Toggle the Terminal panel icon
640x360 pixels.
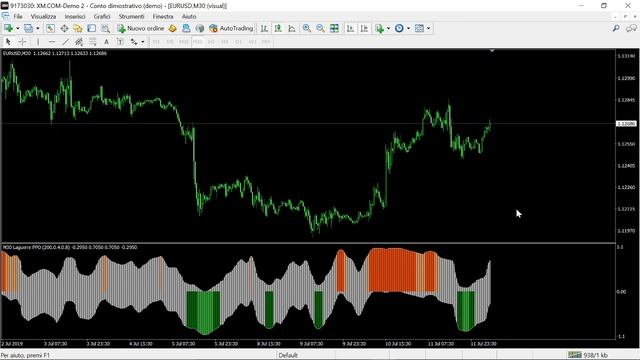(91, 28)
